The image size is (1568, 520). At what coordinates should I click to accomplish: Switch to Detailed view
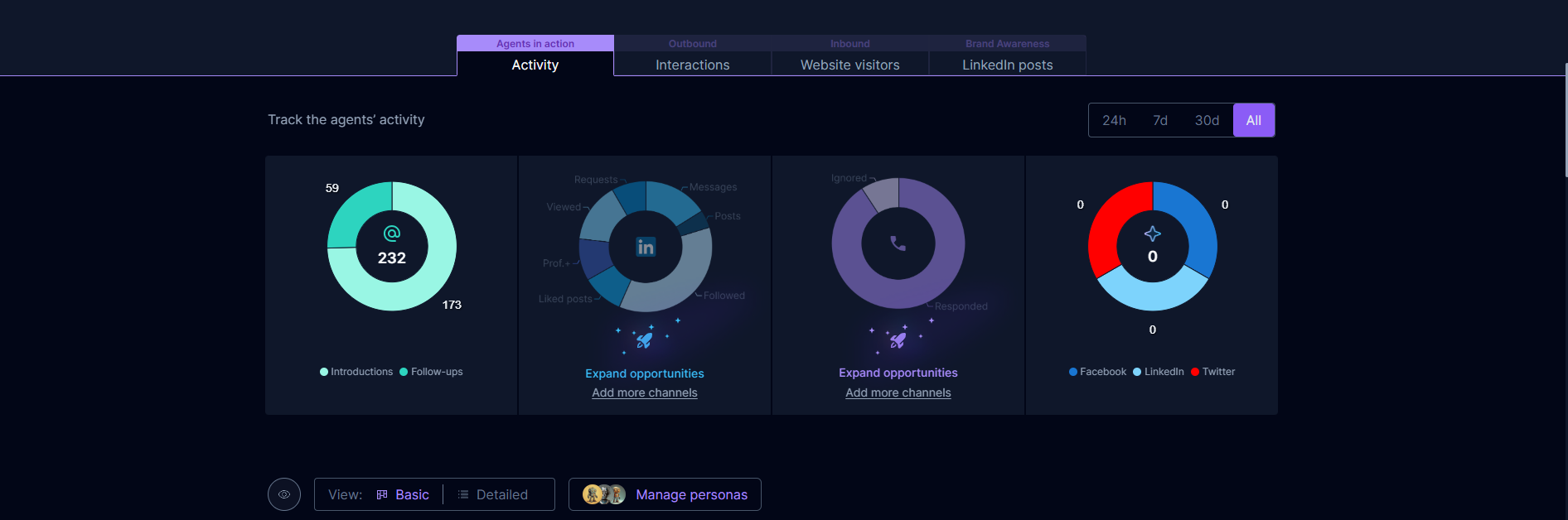[x=493, y=494]
